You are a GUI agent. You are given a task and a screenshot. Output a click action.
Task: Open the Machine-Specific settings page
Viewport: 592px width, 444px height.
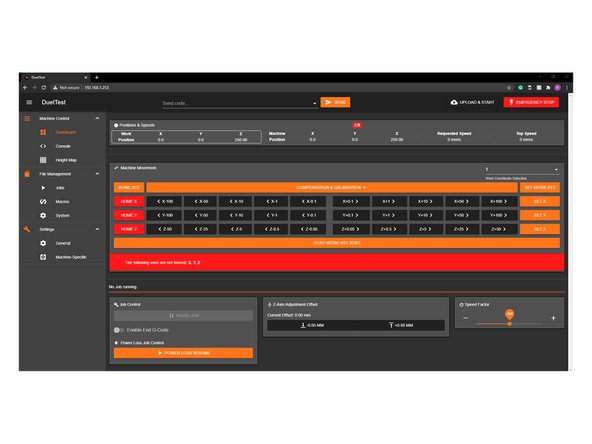tap(71, 257)
